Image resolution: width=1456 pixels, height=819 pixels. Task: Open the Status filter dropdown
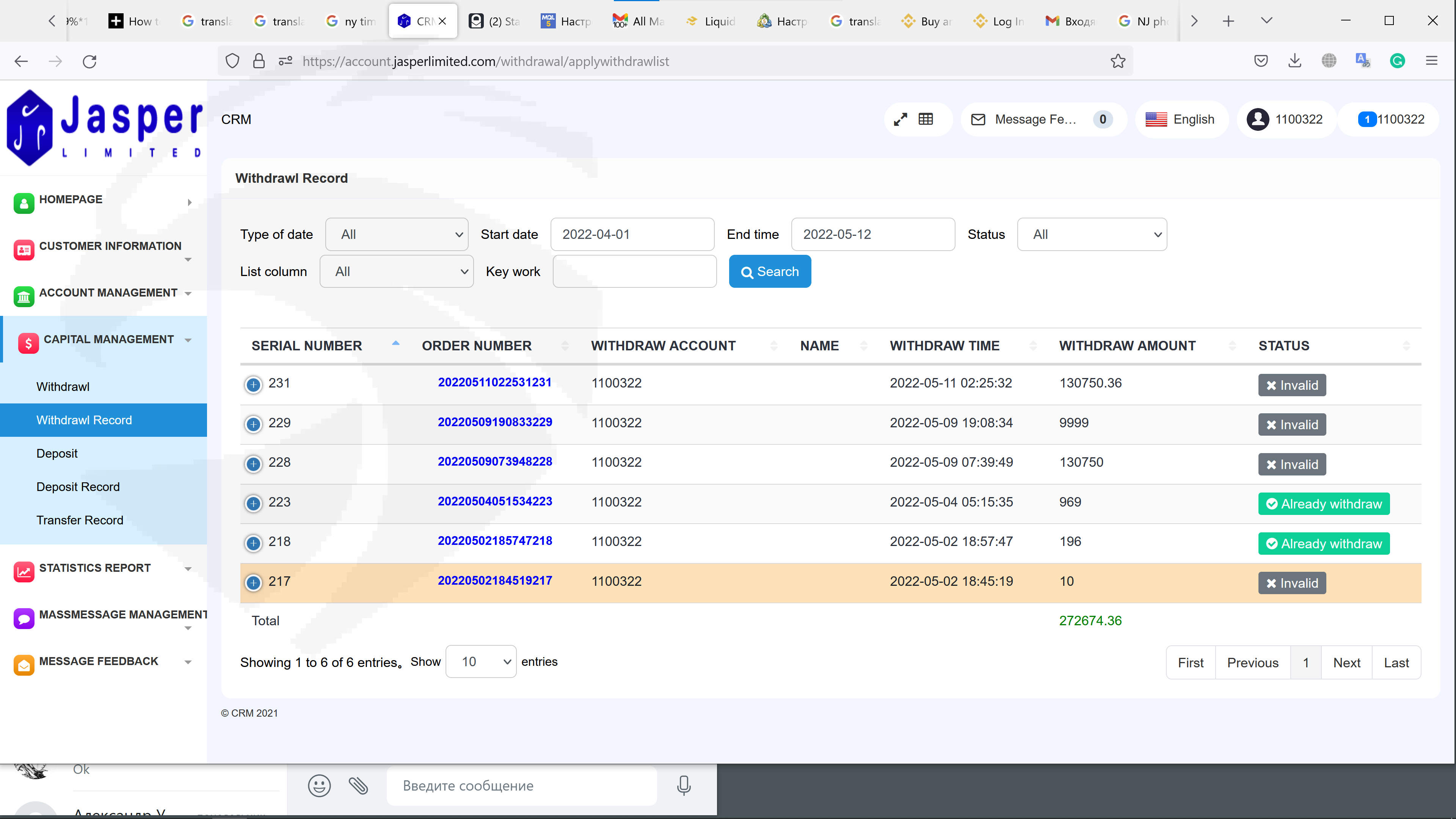pos(1092,235)
